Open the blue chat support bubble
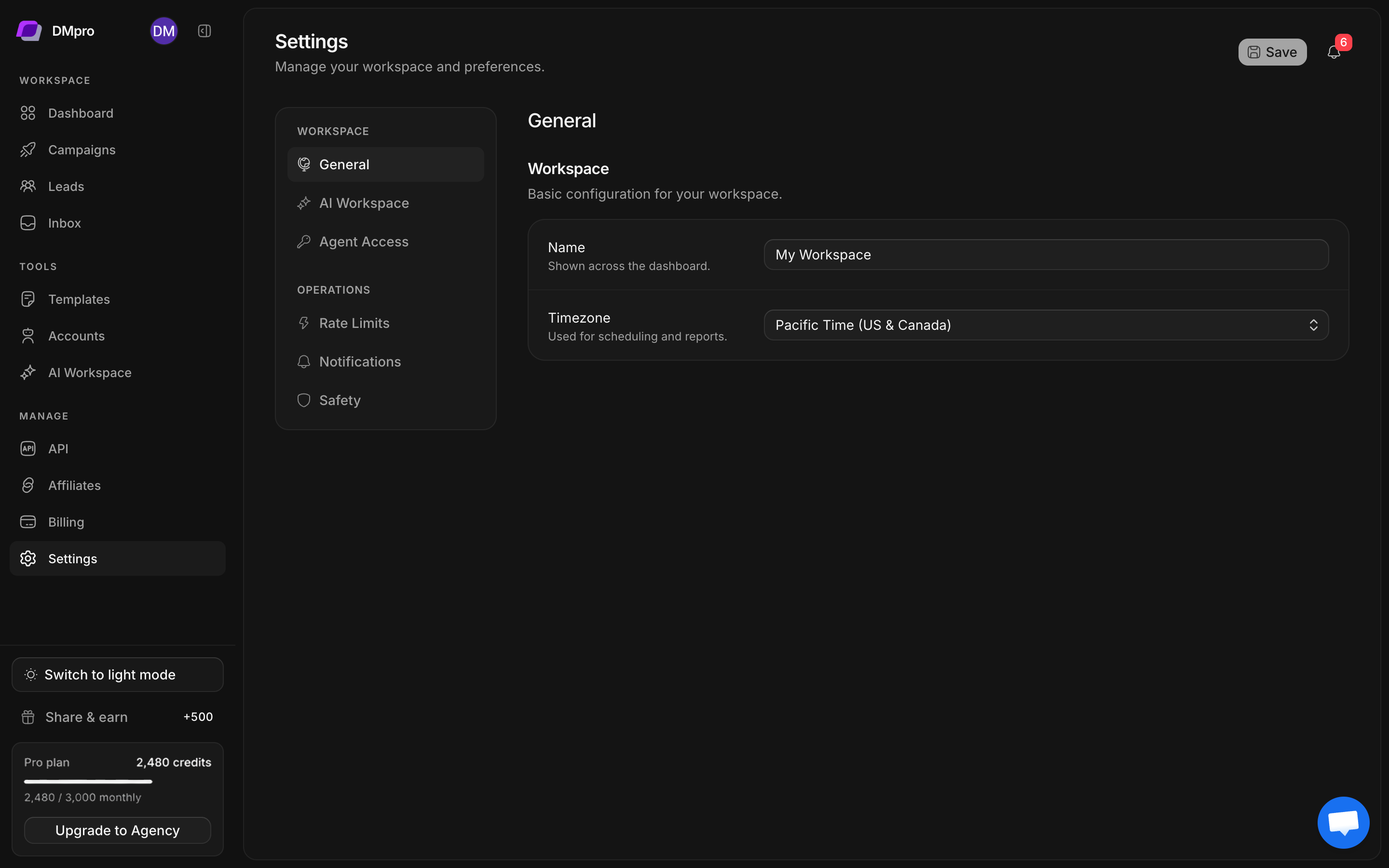 pos(1343,822)
